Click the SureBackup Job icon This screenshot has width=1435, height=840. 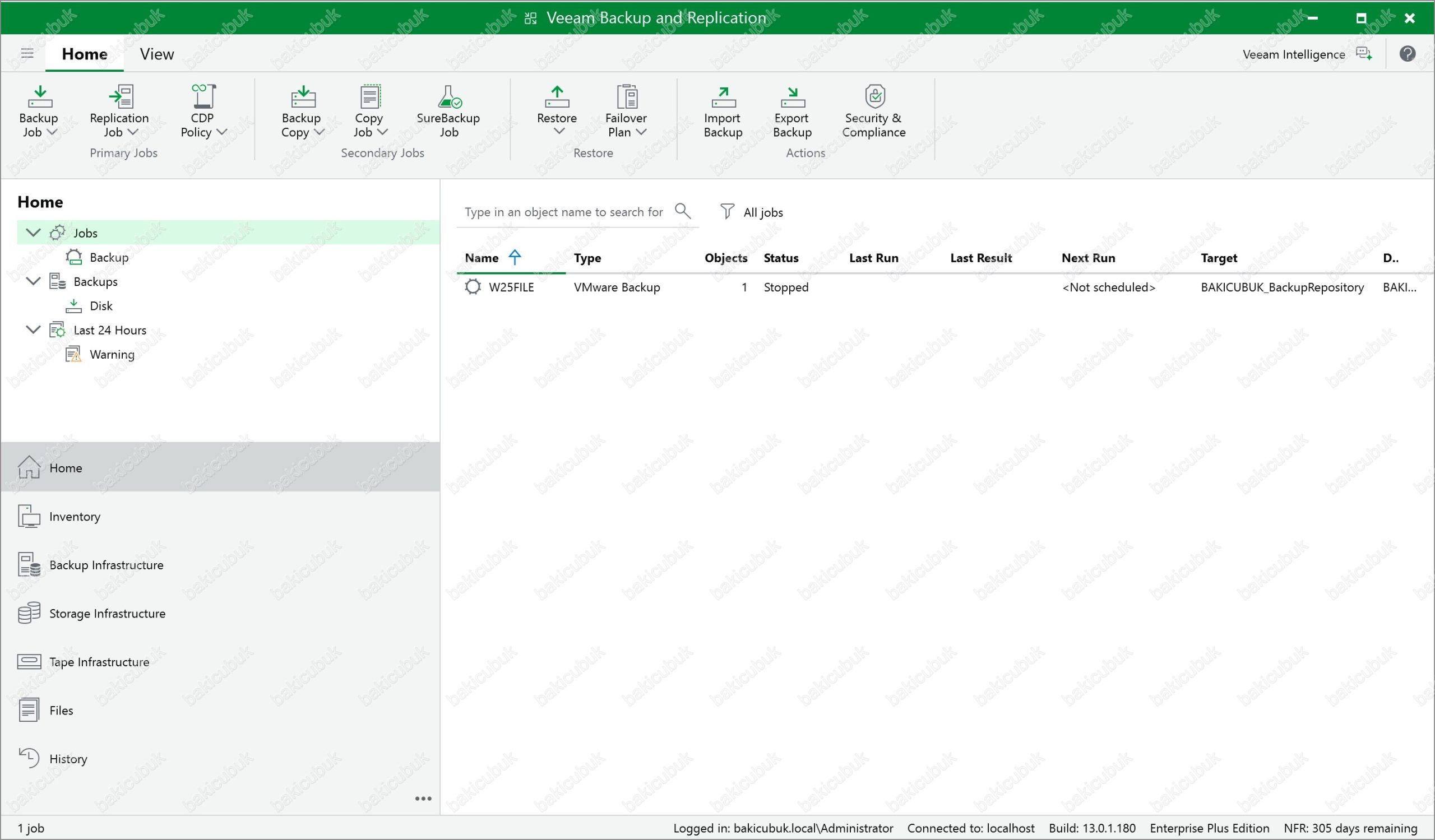point(449,98)
